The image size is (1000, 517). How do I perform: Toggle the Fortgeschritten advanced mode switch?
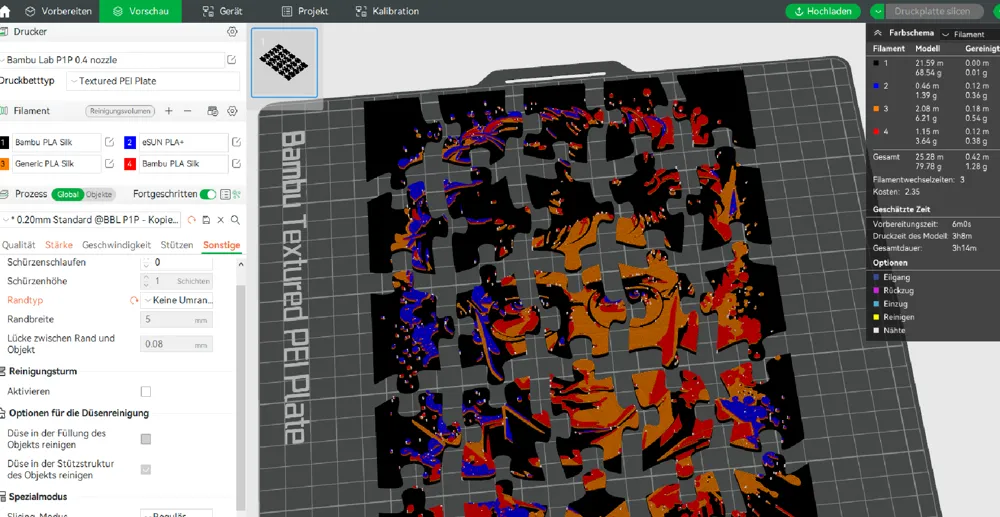(x=207, y=194)
